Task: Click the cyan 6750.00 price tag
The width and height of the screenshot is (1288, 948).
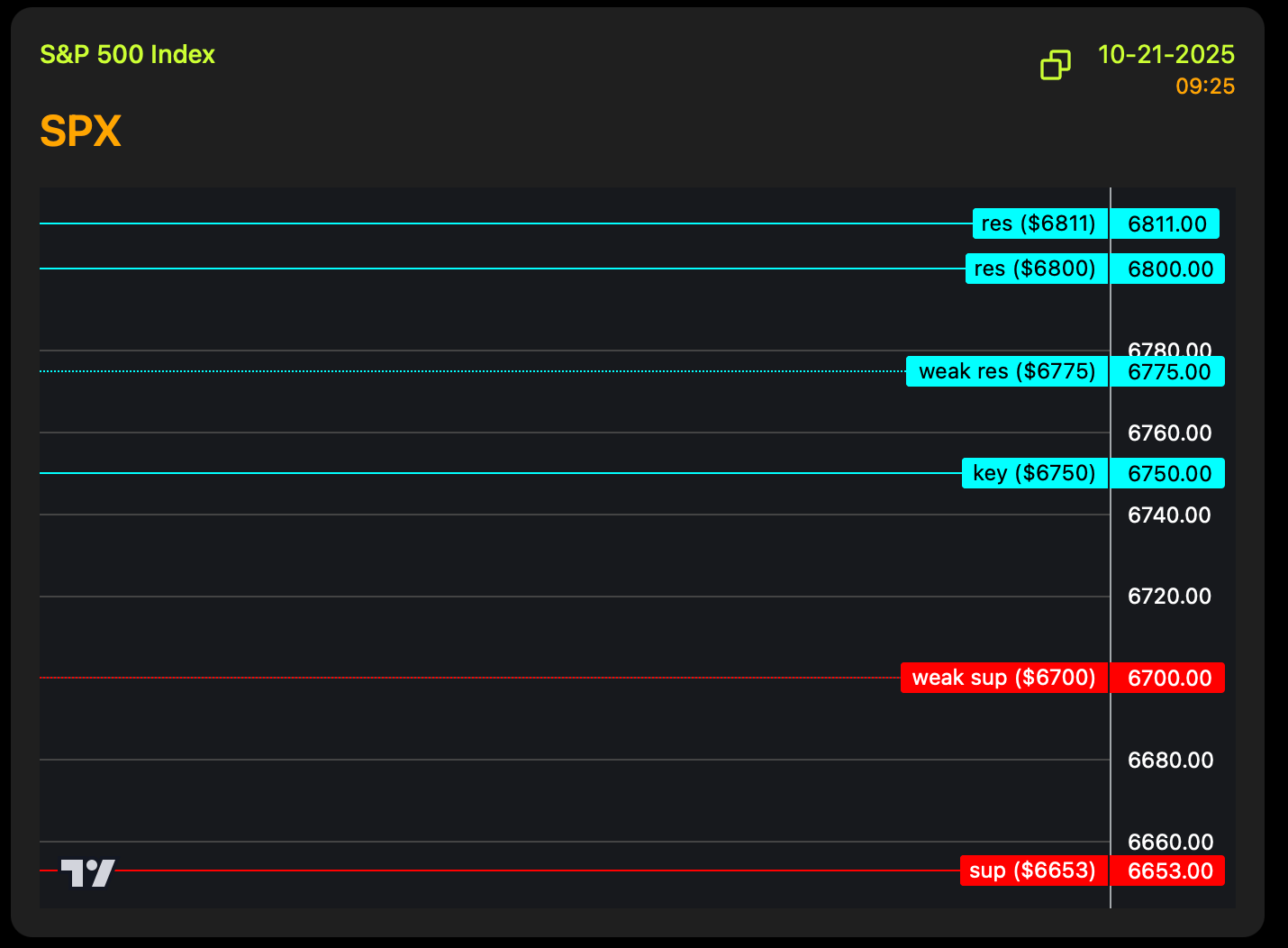Action: (x=1169, y=473)
